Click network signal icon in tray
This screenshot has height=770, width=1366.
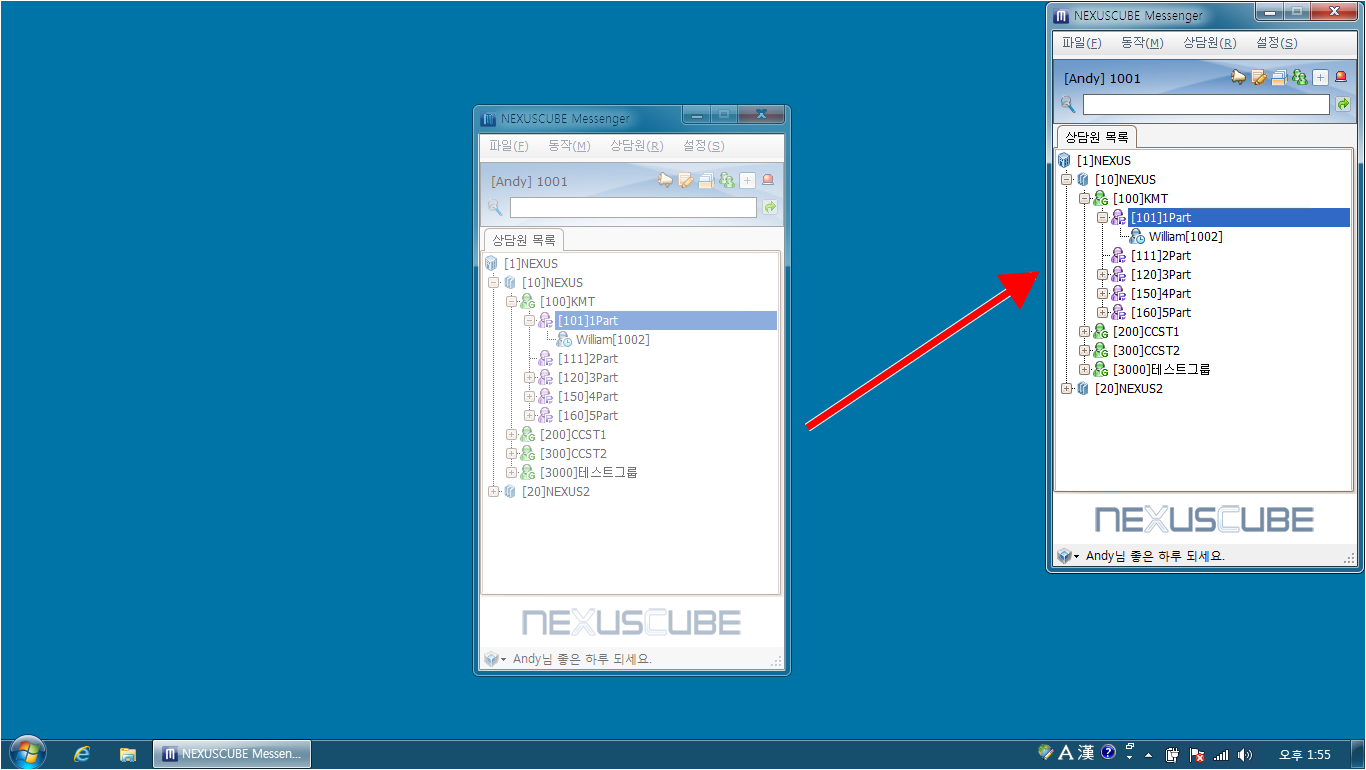pyautogui.click(x=1221, y=755)
